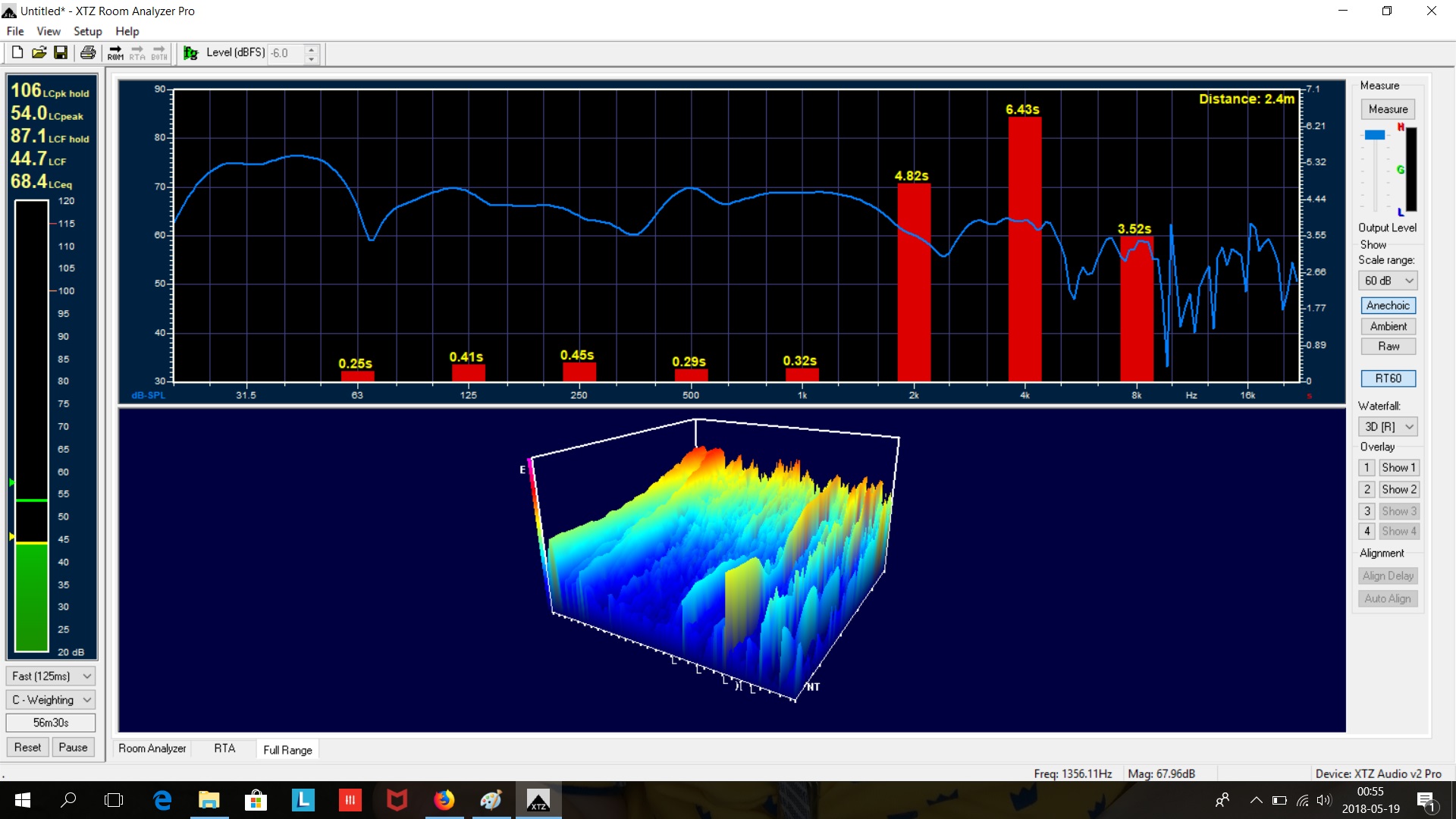Open the Waterfall mode dropdown set to 3D [R]

(1387, 426)
